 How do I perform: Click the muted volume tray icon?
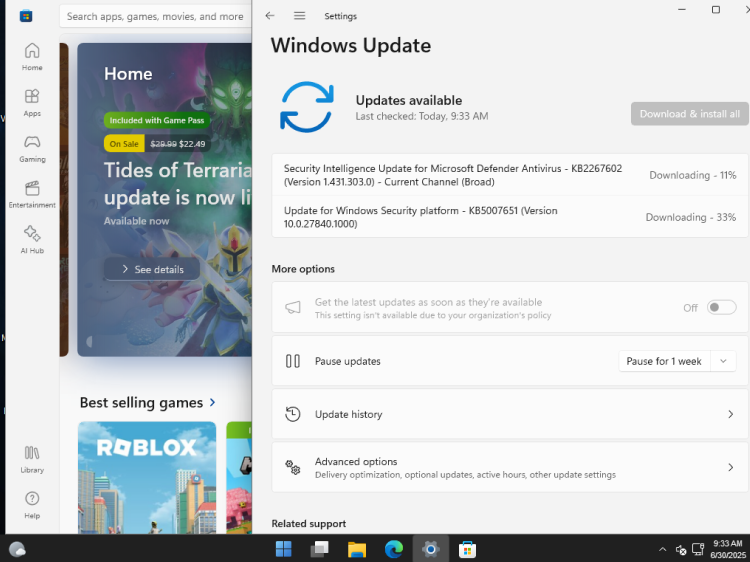click(681, 550)
